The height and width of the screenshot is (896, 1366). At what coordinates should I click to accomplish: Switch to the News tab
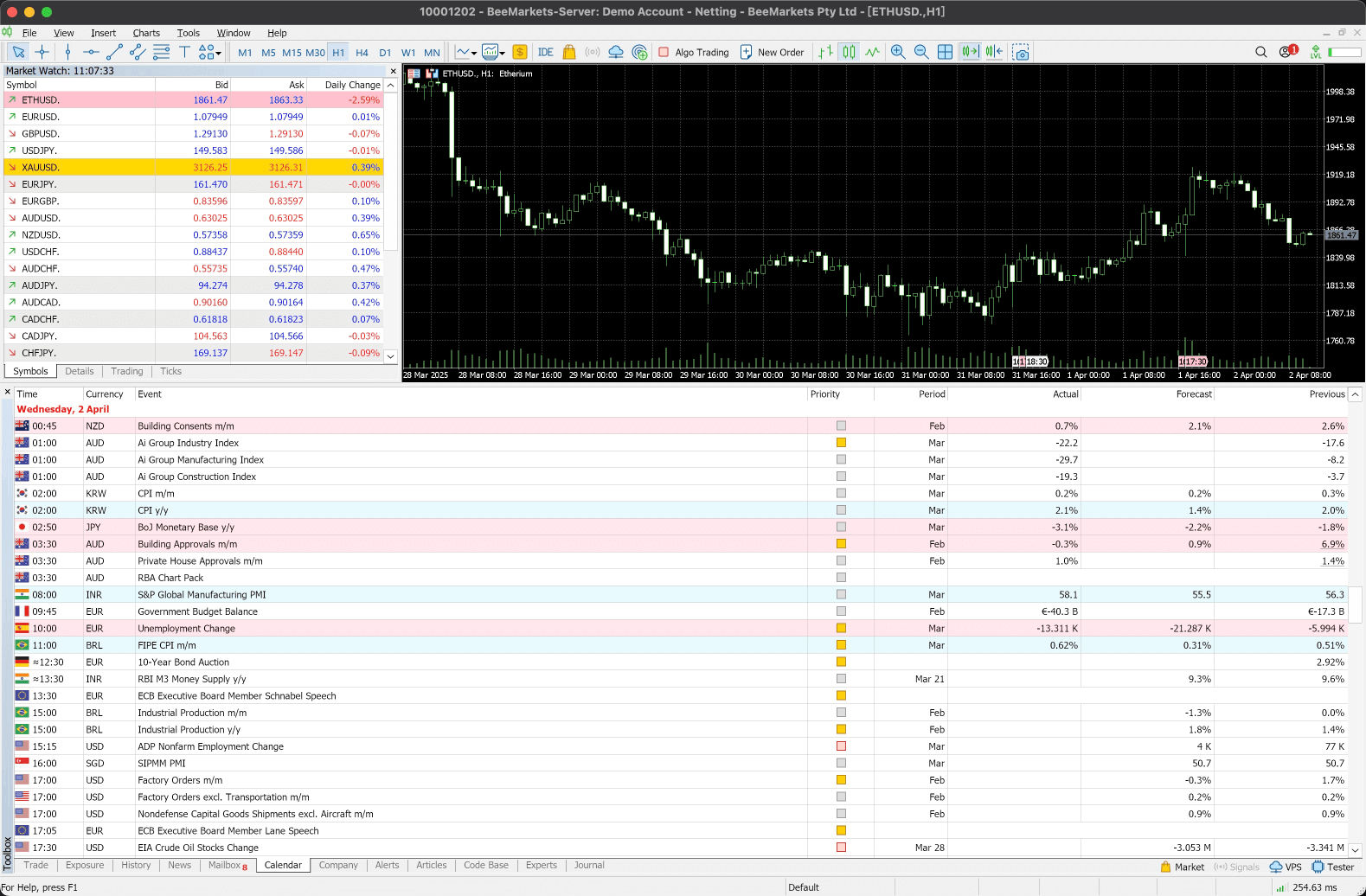coord(179,865)
